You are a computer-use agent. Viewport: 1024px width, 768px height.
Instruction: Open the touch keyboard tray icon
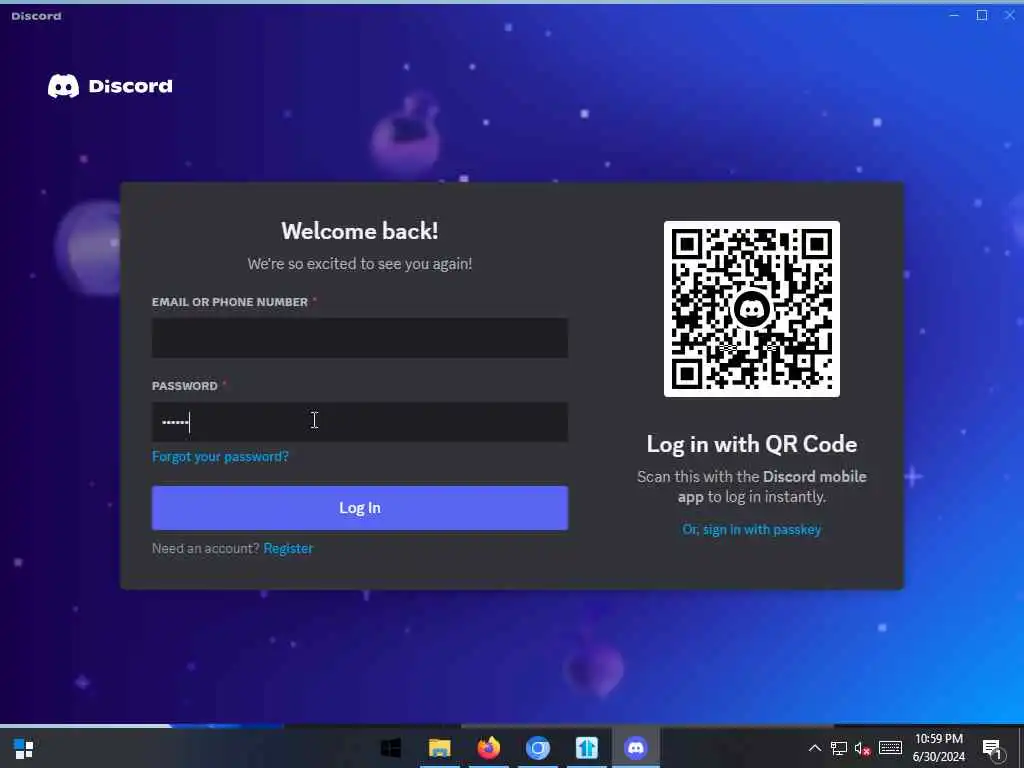coord(890,748)
